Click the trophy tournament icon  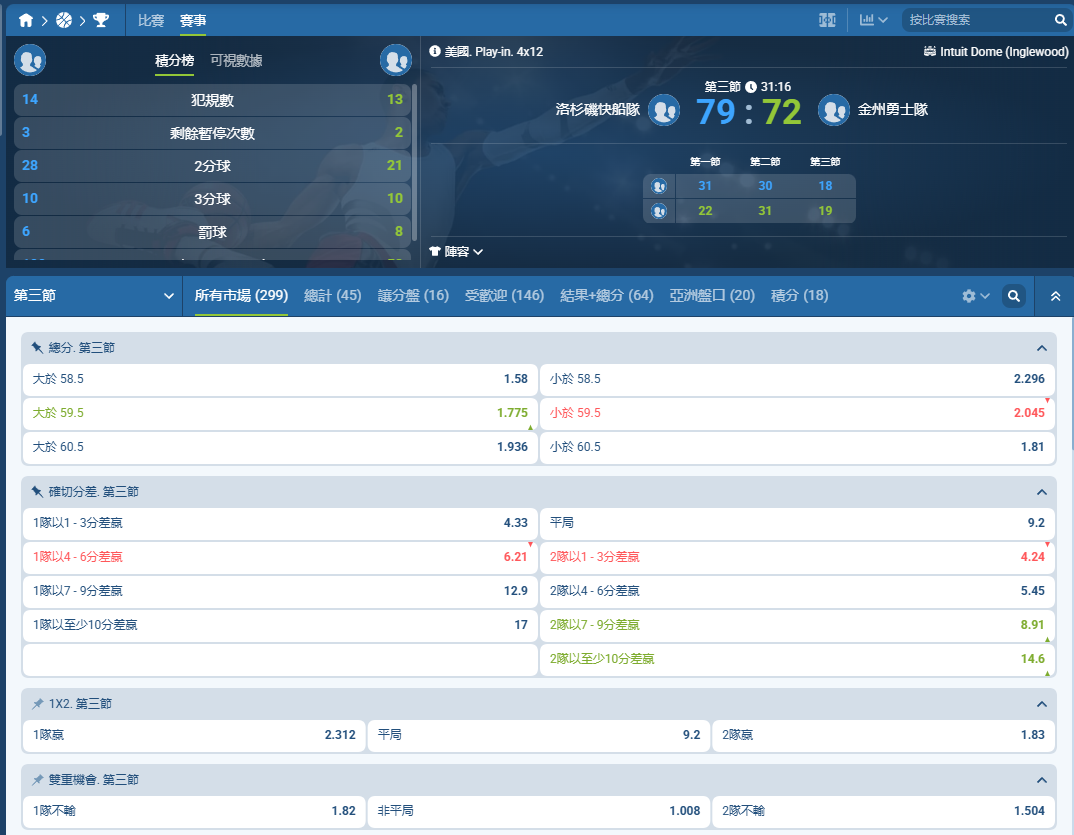pyautogui.click(x=101, y=19)
